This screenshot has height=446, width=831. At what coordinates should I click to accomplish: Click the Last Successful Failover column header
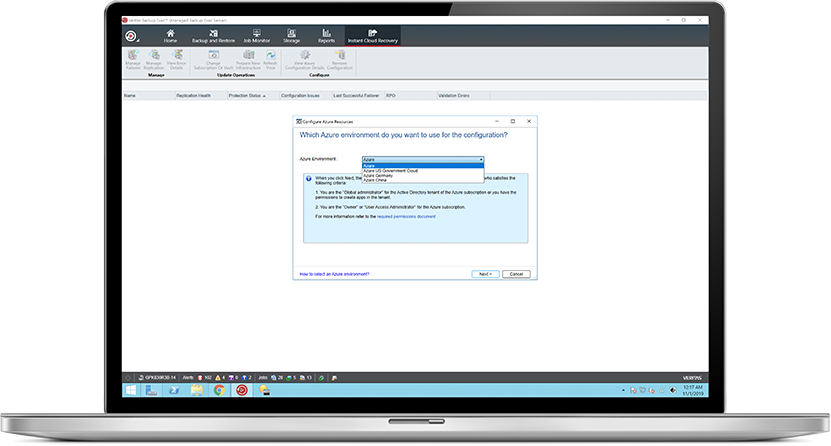(358, 96)
